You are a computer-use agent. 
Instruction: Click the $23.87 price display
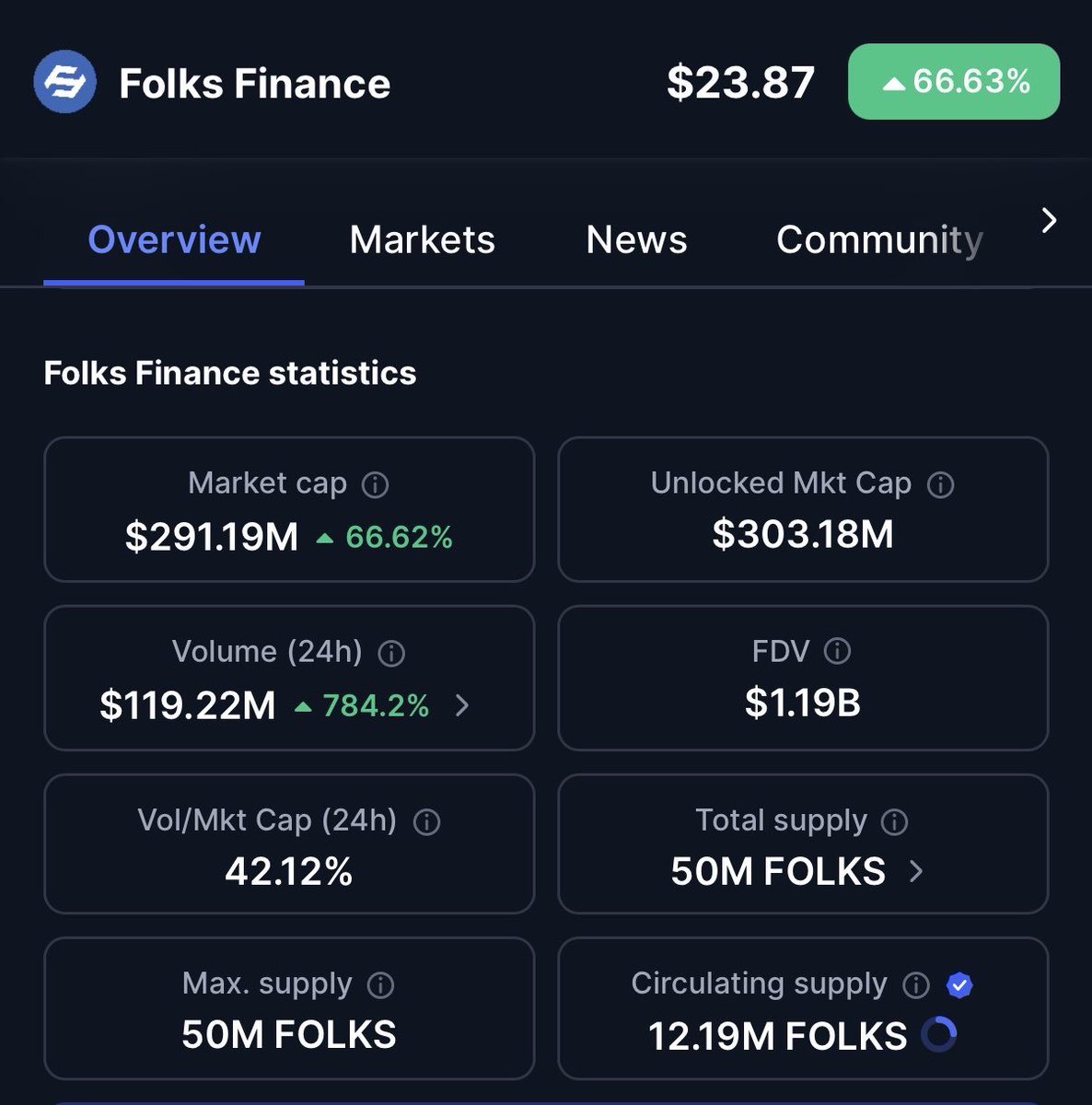[x=740, y=82]
